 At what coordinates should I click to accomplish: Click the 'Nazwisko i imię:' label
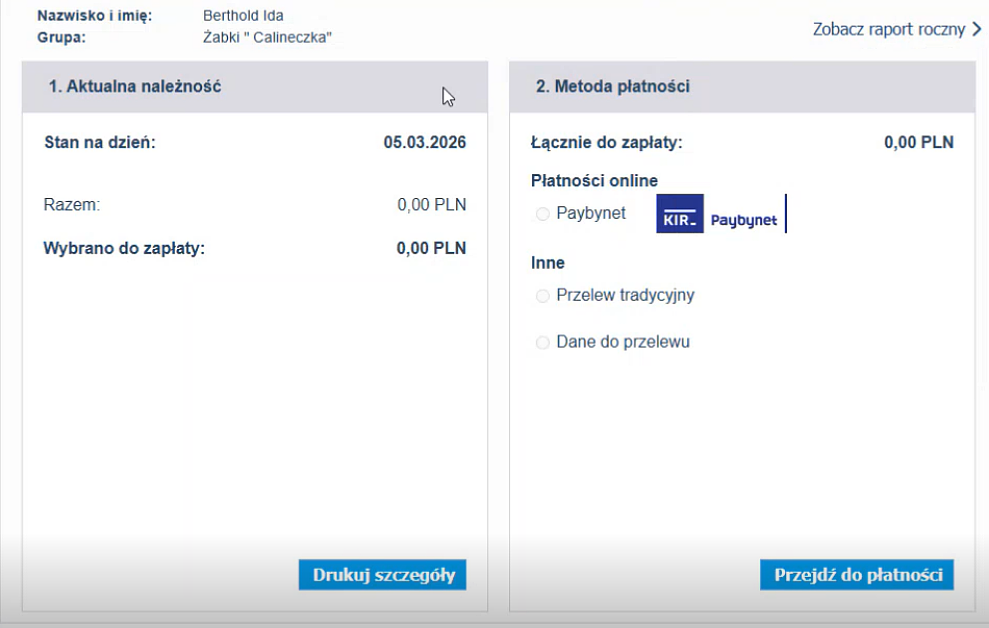pyautogui.click(x=94, y=16)
